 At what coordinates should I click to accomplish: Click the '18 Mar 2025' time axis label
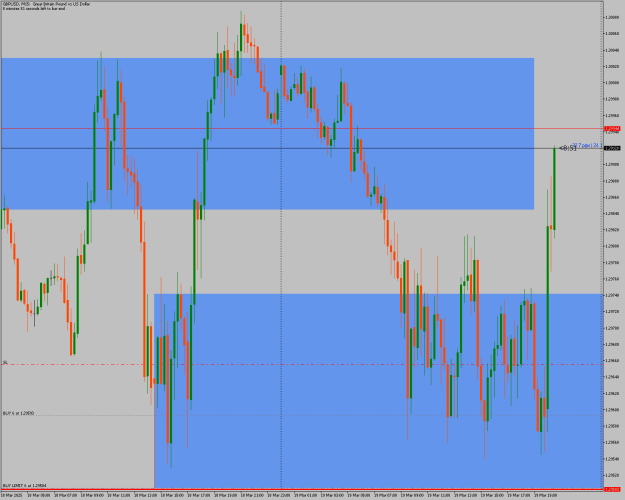click(12, 496)
